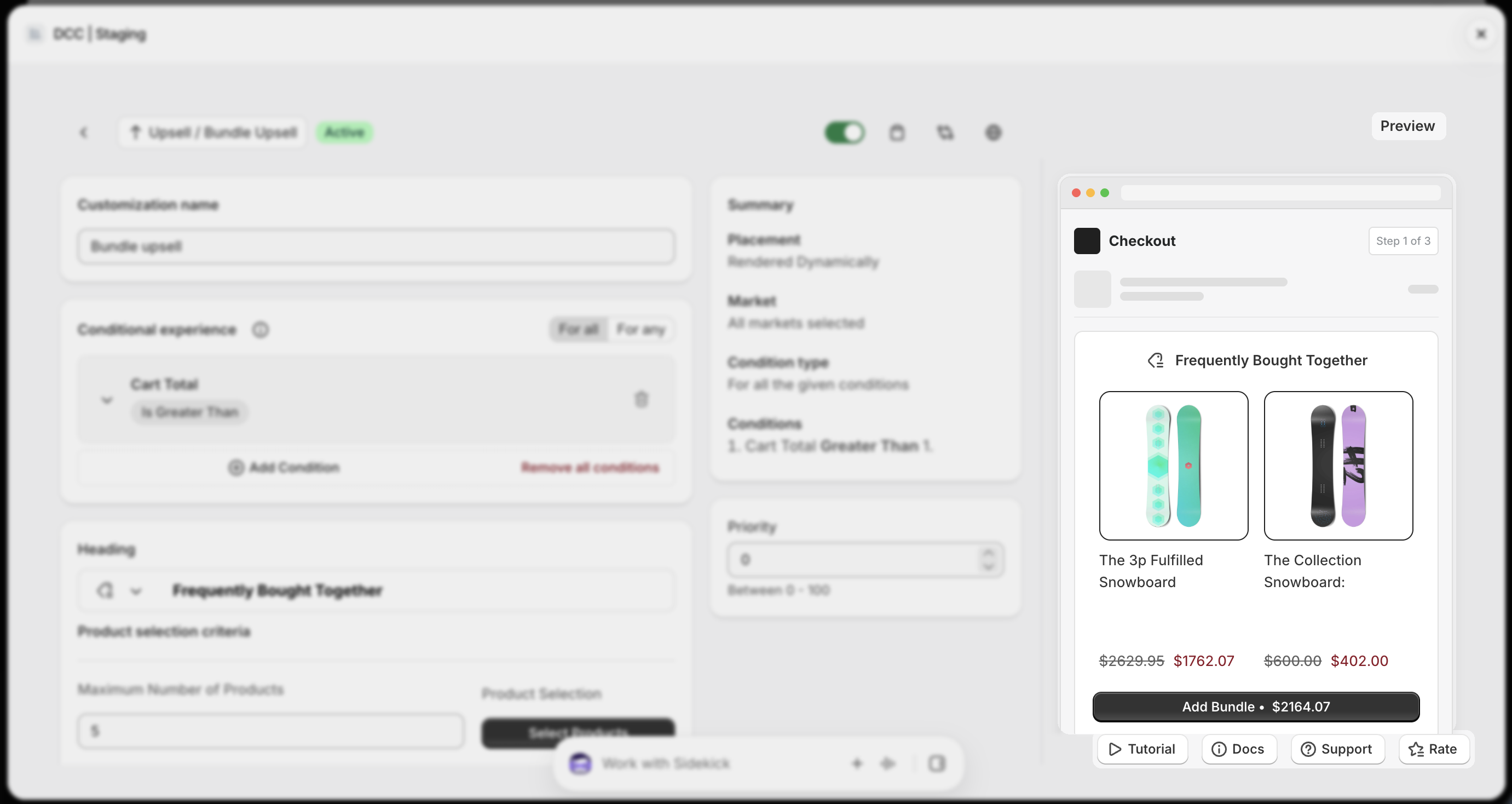
Task: Click the DCC app icon in header
Action: pos(34,34)
